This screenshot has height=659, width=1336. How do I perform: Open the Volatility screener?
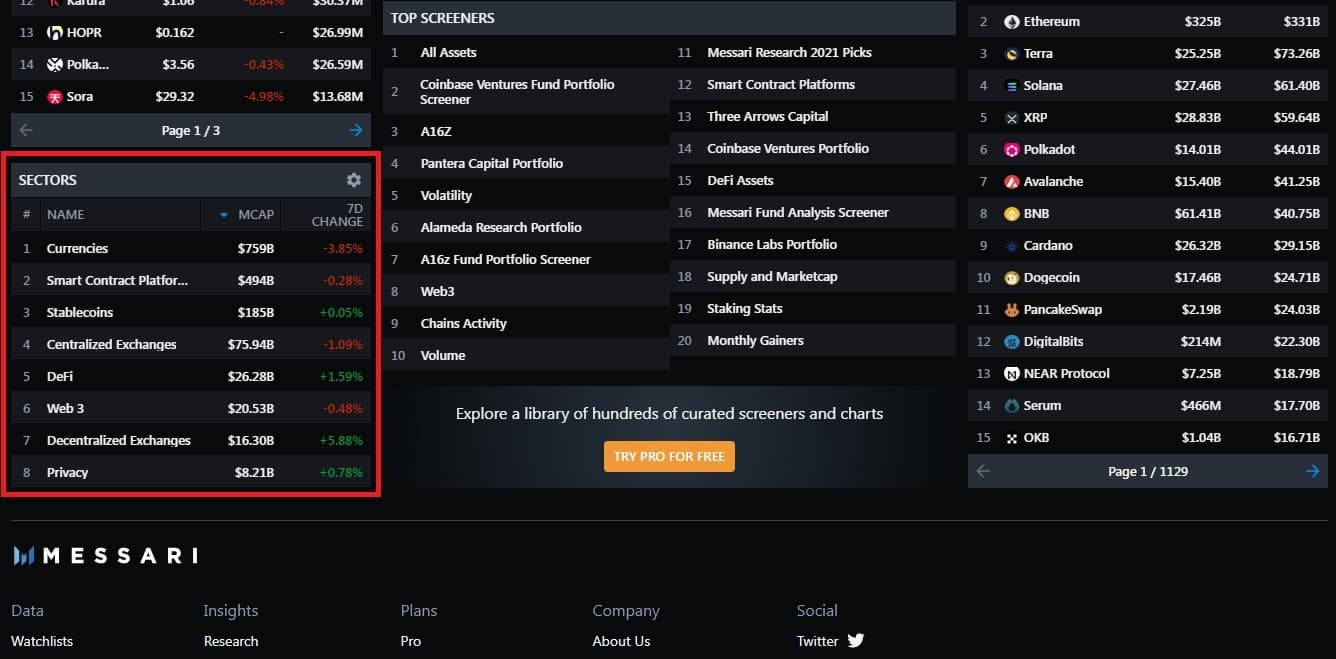(x=446, y=196)
